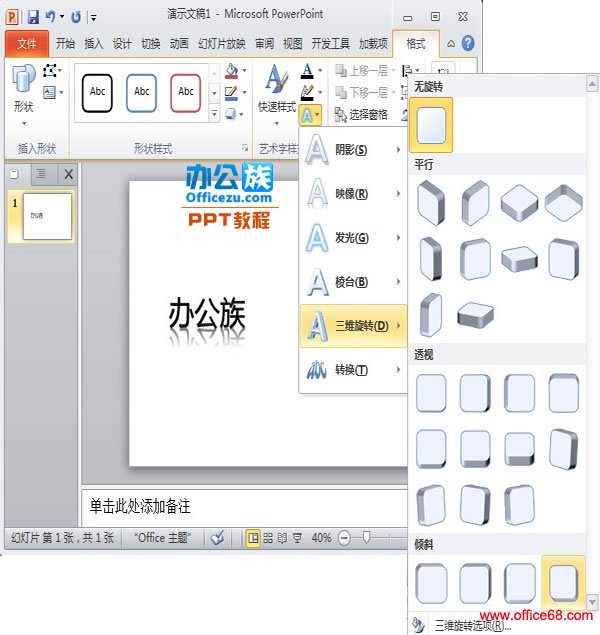Switch to the Home (开始) tab
The height and width of the screenshot is (635, 600).
(65, 43)
